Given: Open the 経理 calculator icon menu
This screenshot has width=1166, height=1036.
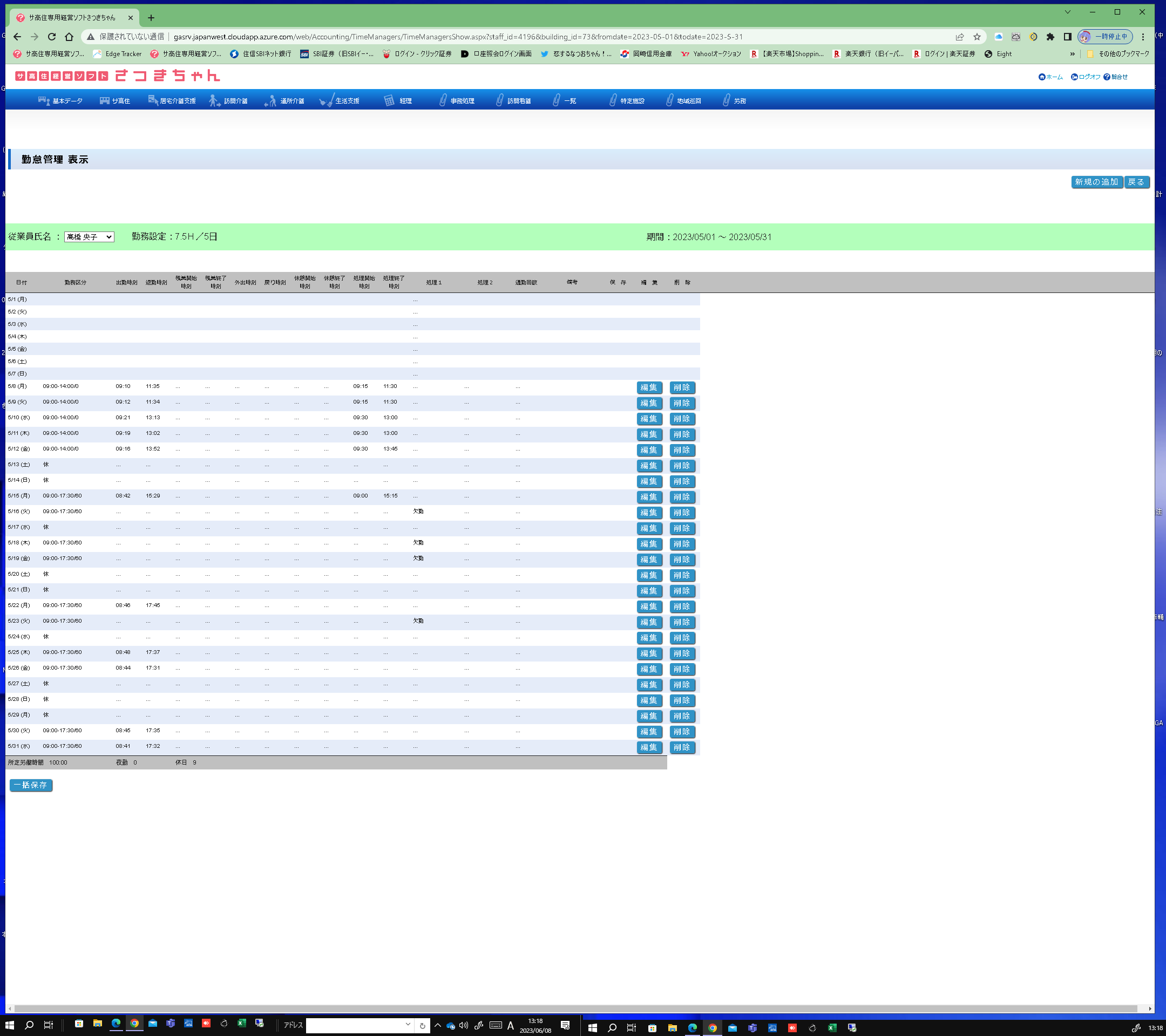Looking at the screenshot, I should [389, 101].
